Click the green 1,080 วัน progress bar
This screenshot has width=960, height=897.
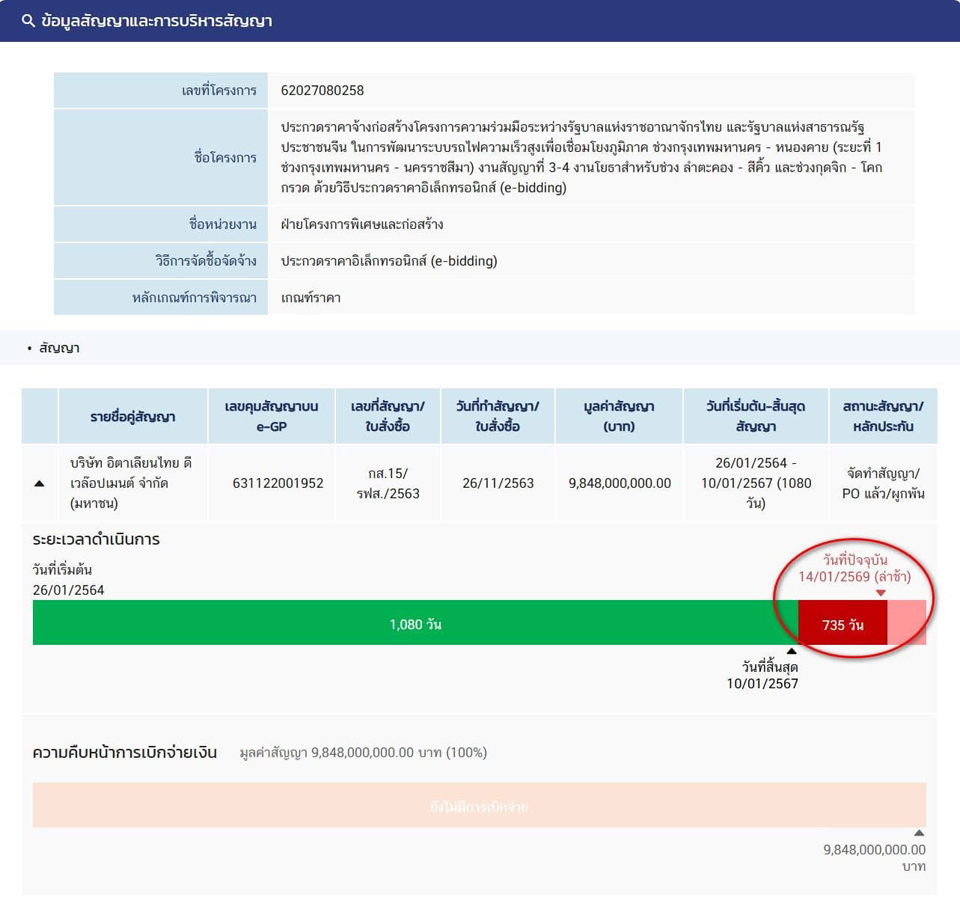click(415, 624)
